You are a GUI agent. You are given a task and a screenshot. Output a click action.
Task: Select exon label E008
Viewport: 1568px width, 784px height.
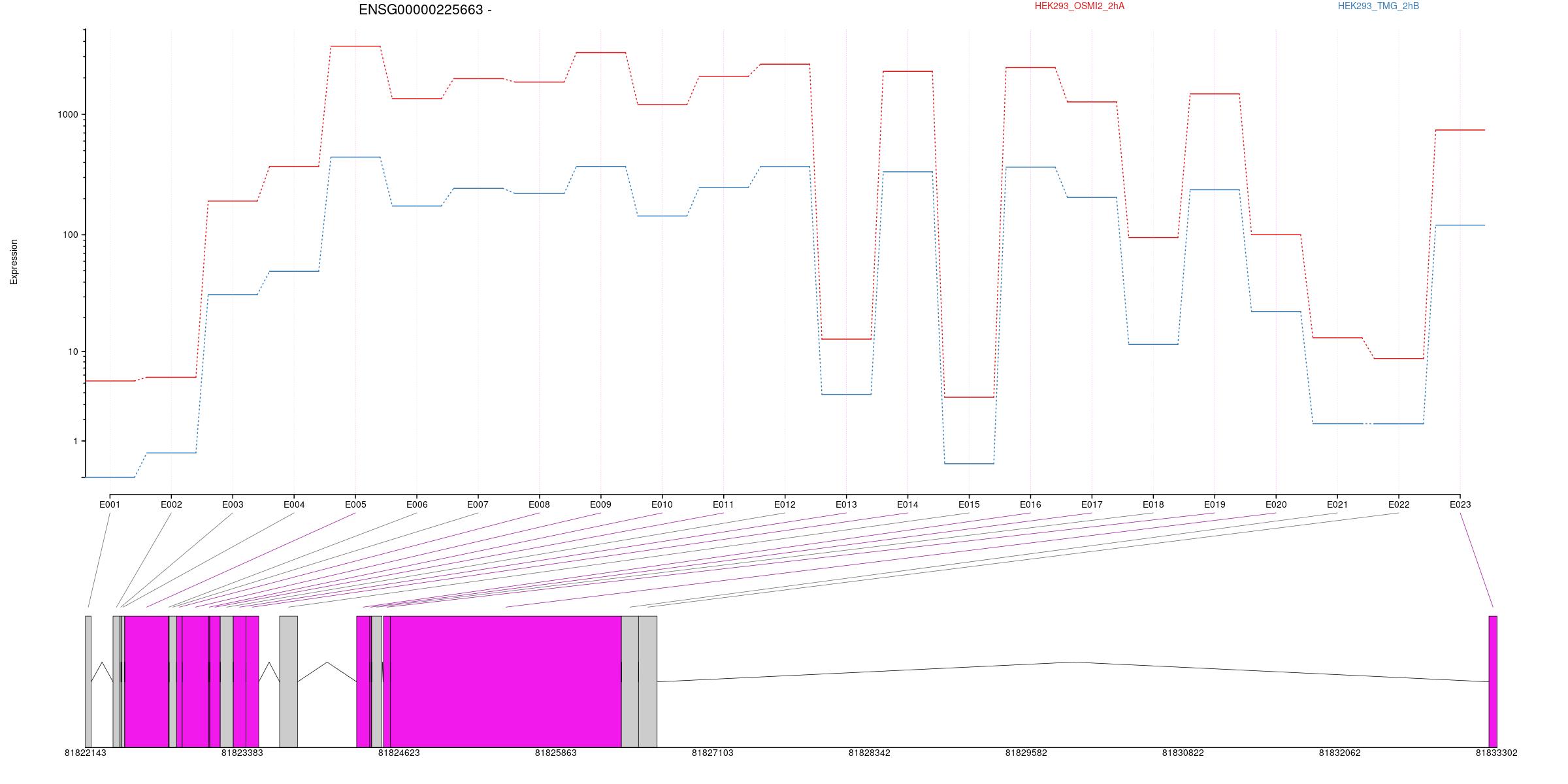click(539, 504)
